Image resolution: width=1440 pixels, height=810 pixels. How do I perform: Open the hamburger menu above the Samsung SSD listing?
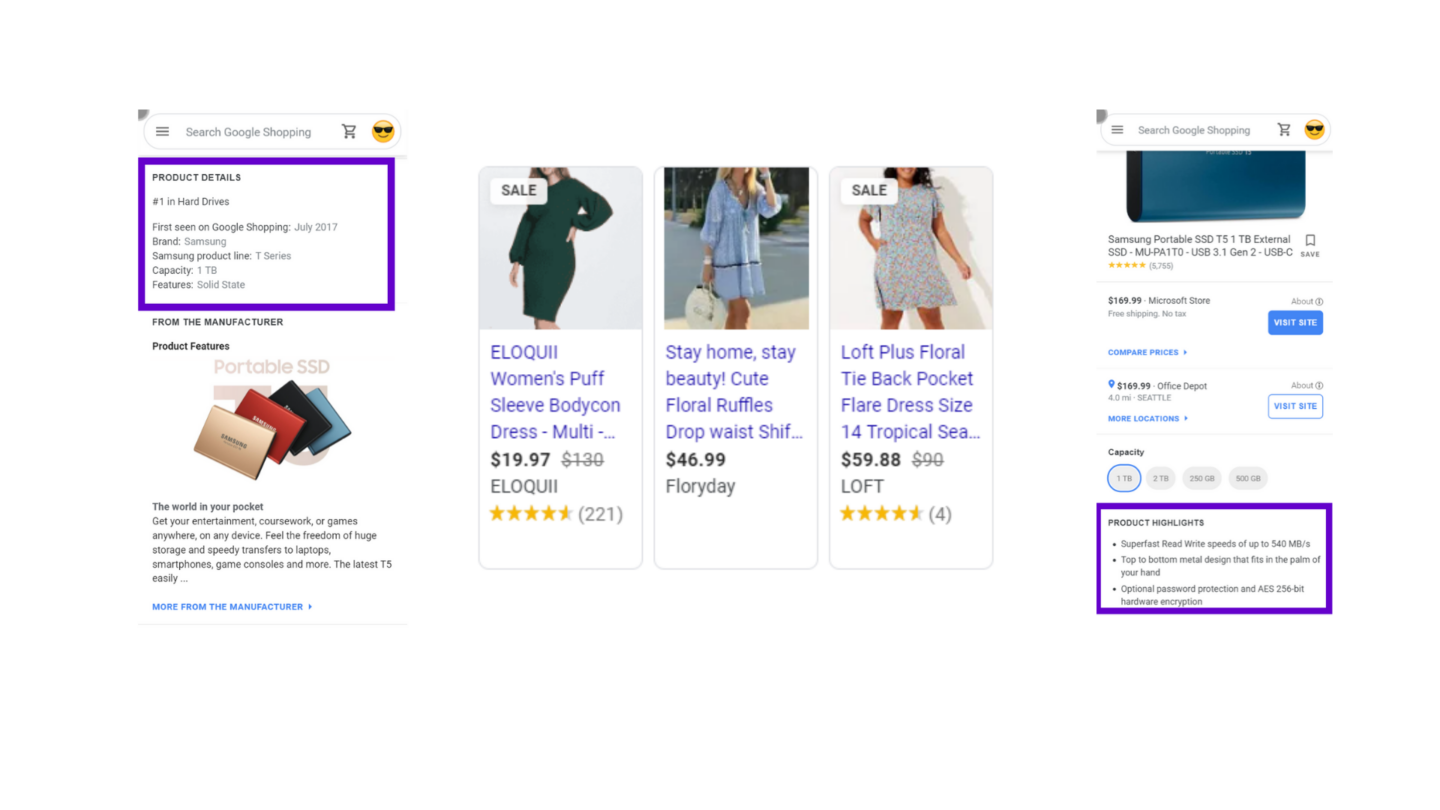tap(1117, 130)
